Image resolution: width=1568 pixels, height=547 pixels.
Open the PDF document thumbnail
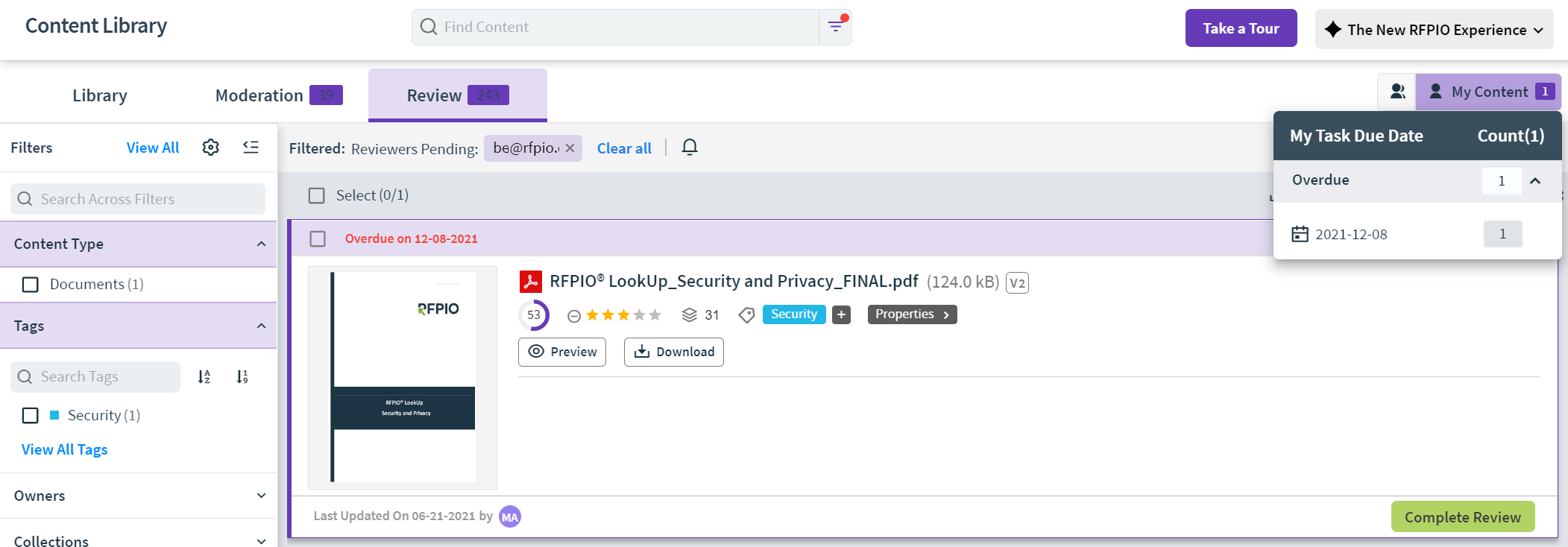pyautogui.click(x=403, y=377)
